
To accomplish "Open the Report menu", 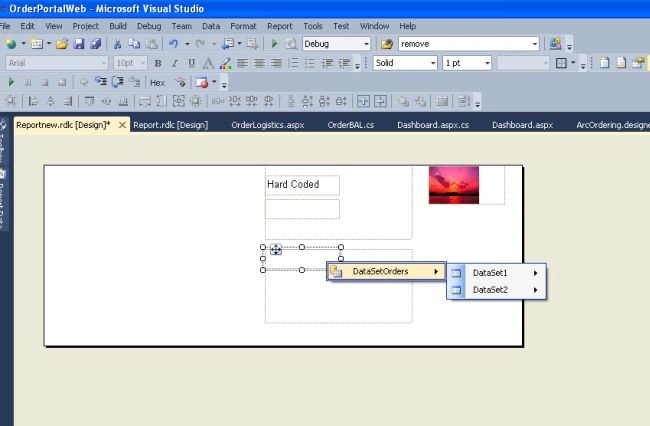I will point(279,26).
